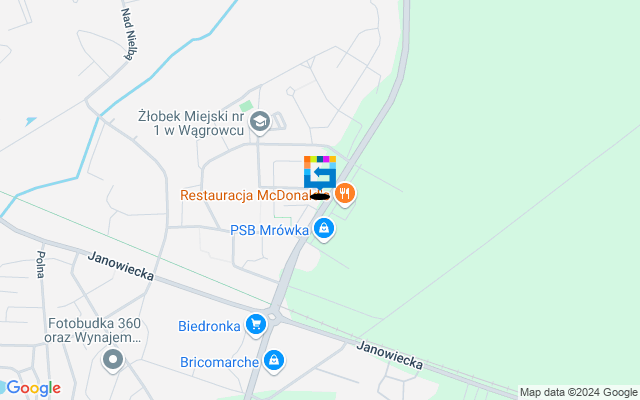Click the roundabout near Biedronka

click(x=273, y=316)
